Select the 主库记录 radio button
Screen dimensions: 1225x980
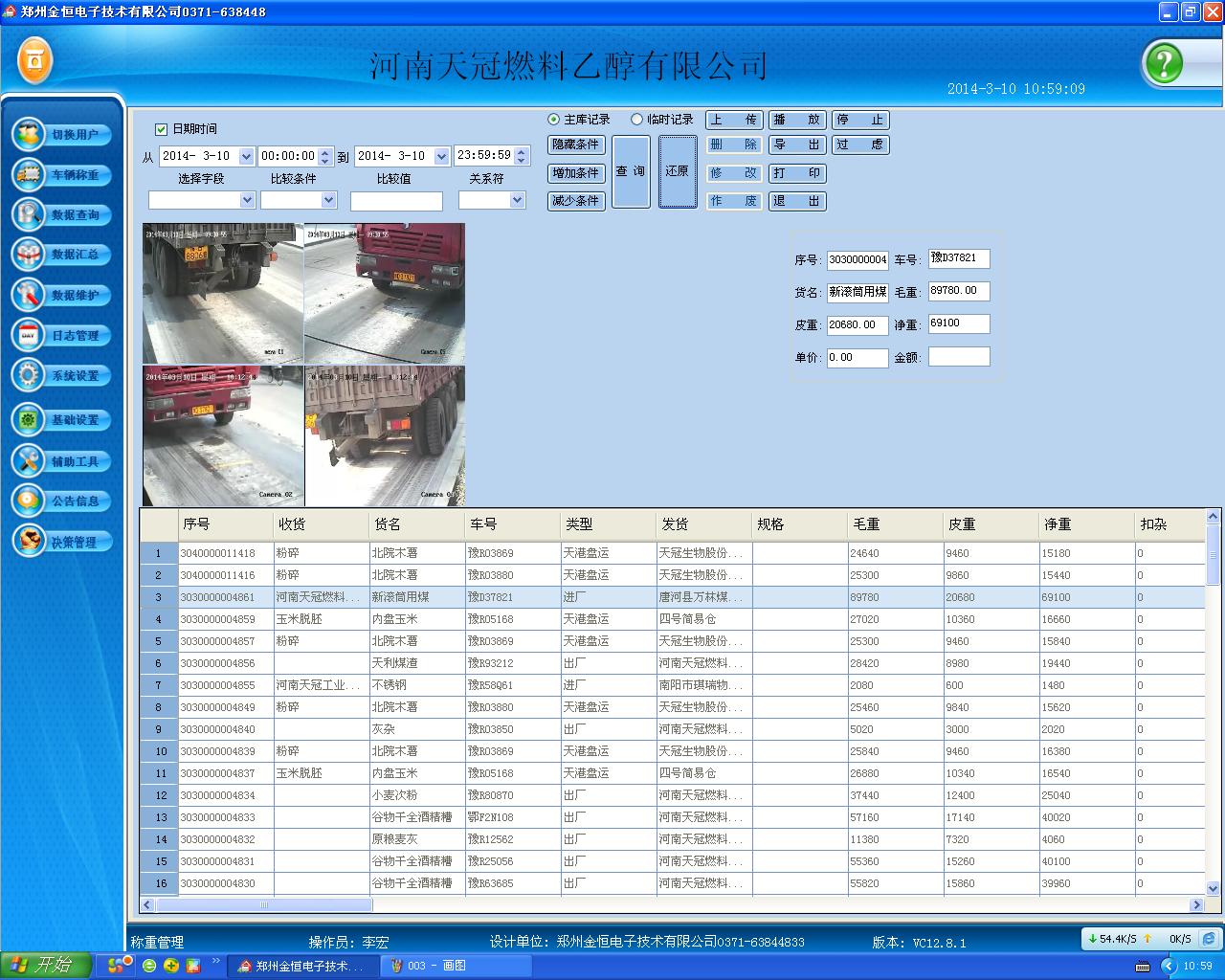[553, 120]
